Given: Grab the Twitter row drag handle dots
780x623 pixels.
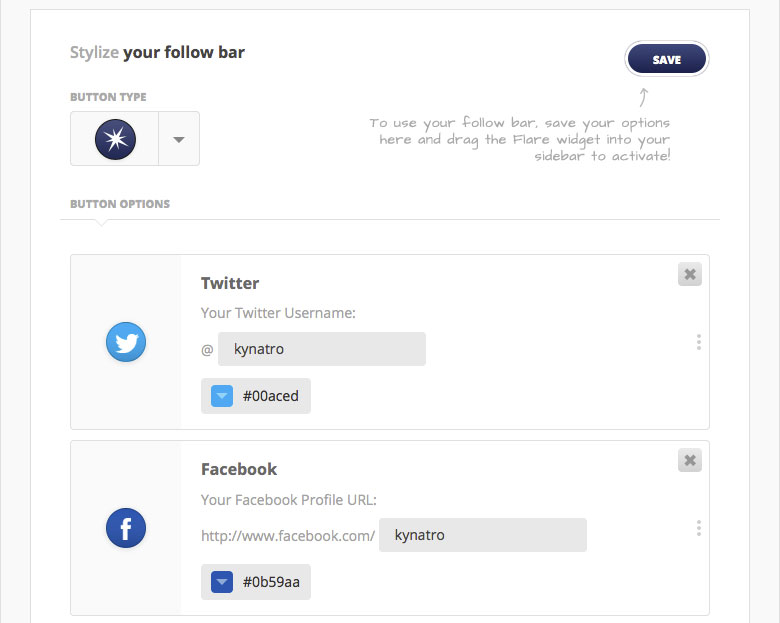Looking at the screenshot, I should 699,342.
